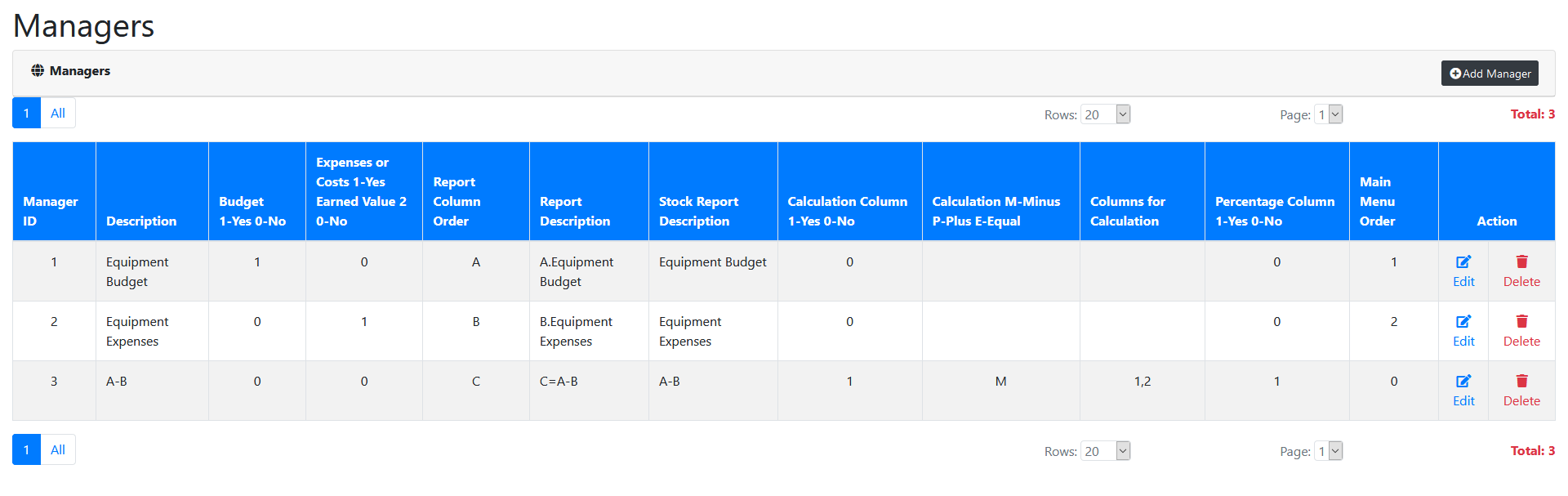This screenshot has height=496, width=1568.
Task: Click the delete trash icon for Equipment Budget
Action: click(1521, 262)
